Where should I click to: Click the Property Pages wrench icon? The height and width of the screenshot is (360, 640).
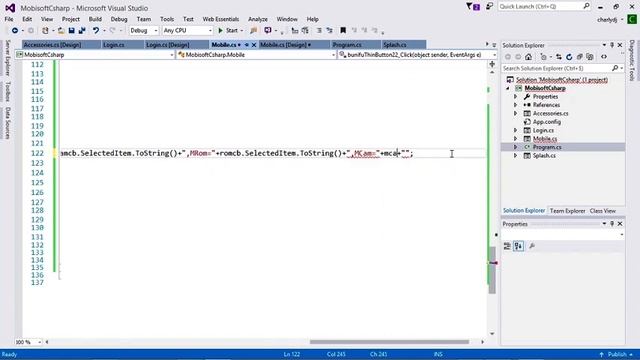pyautogui.click(x=532, y=246)
